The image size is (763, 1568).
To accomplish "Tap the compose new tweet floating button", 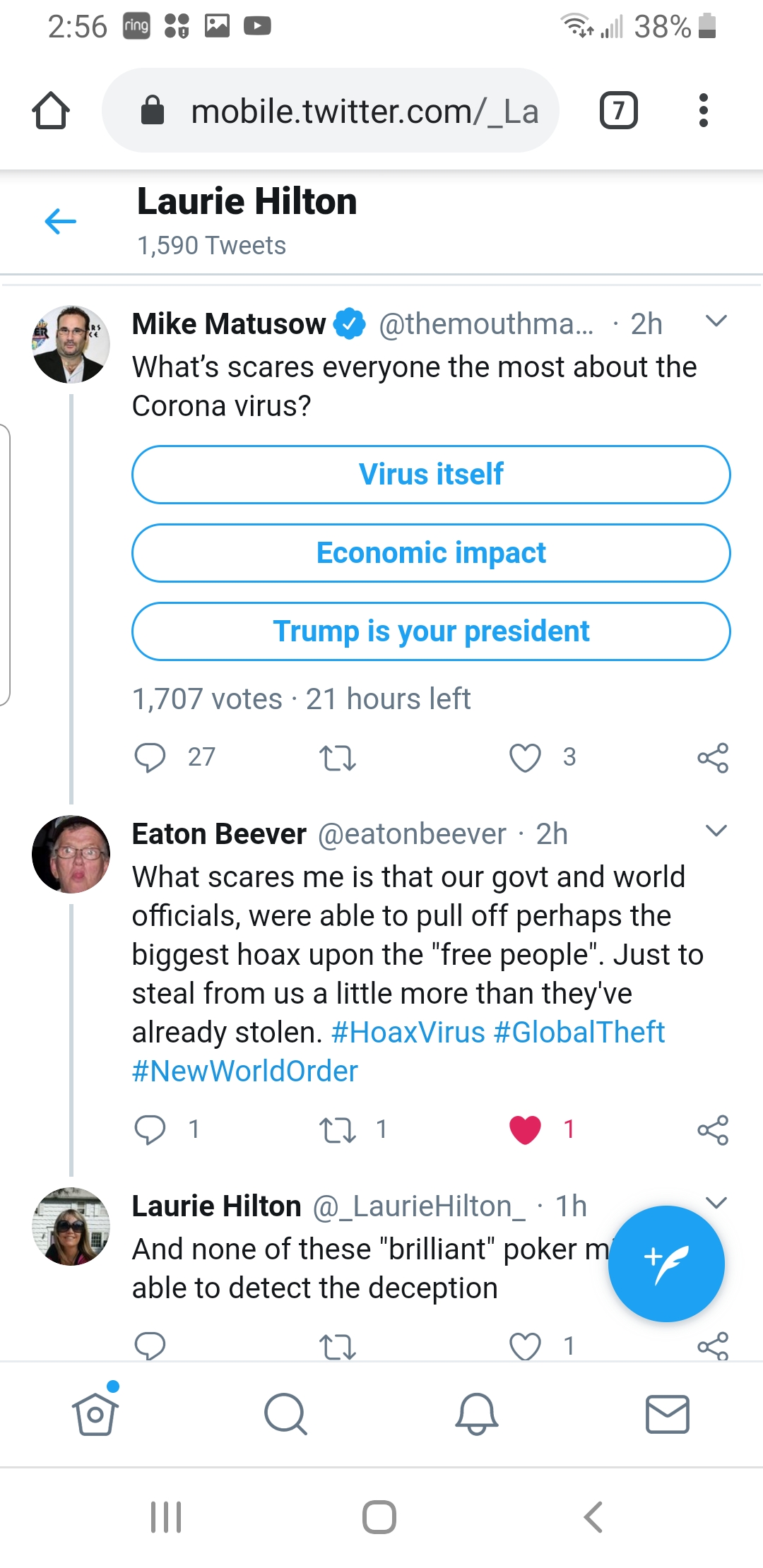I will 666,1263.
